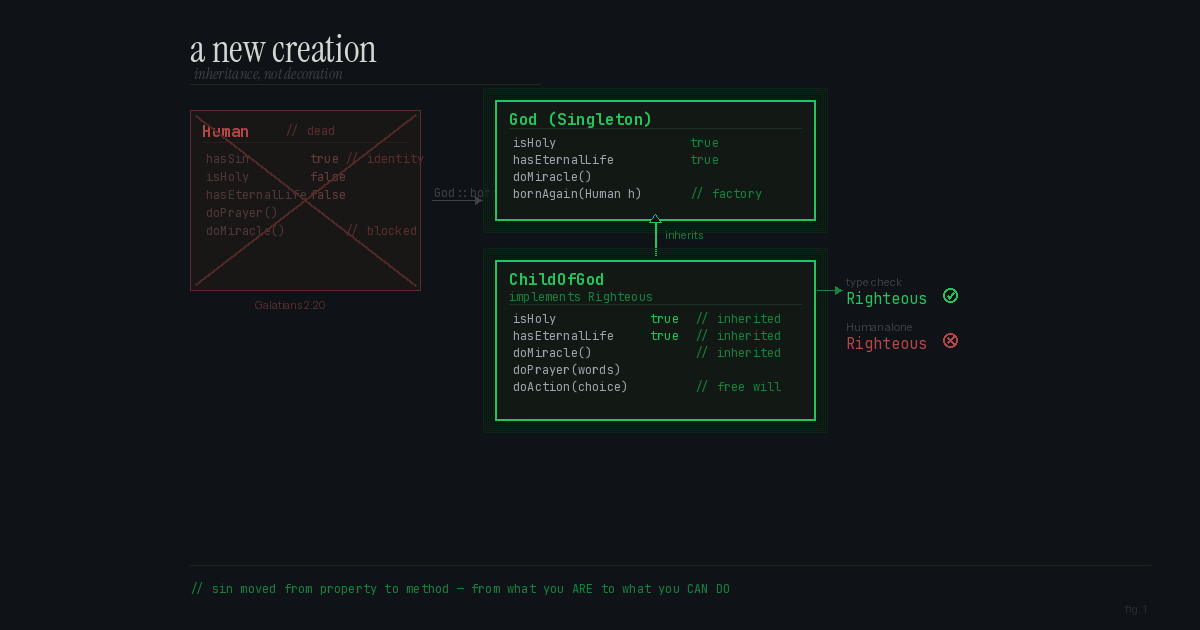
Task: Click the 'hasSin' property in Human
Action: (227, 159)
